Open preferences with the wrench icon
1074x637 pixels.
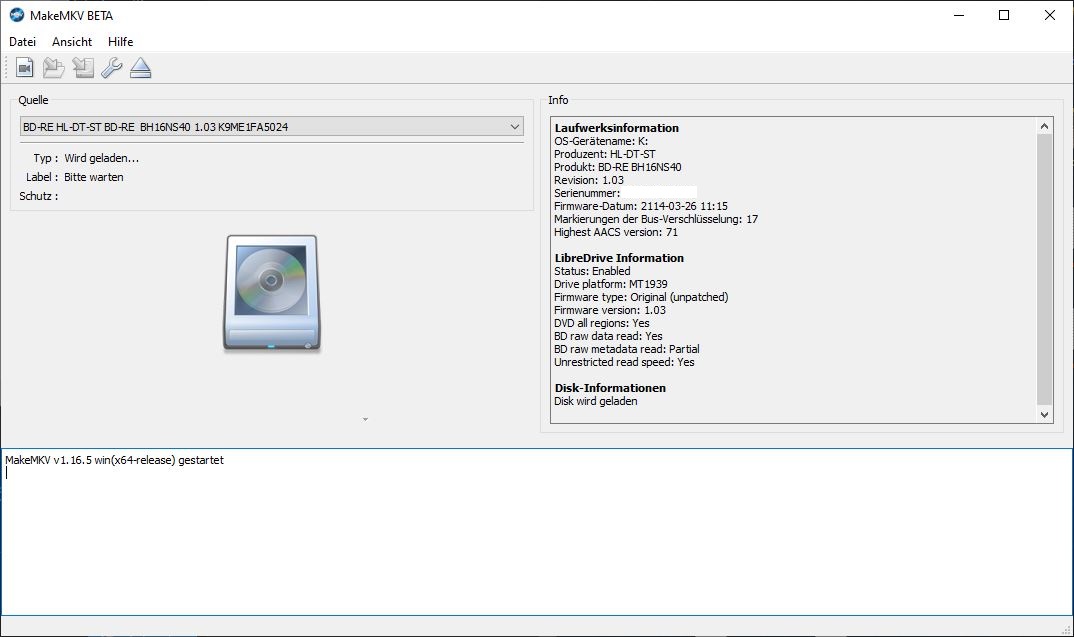pos(112,68)
